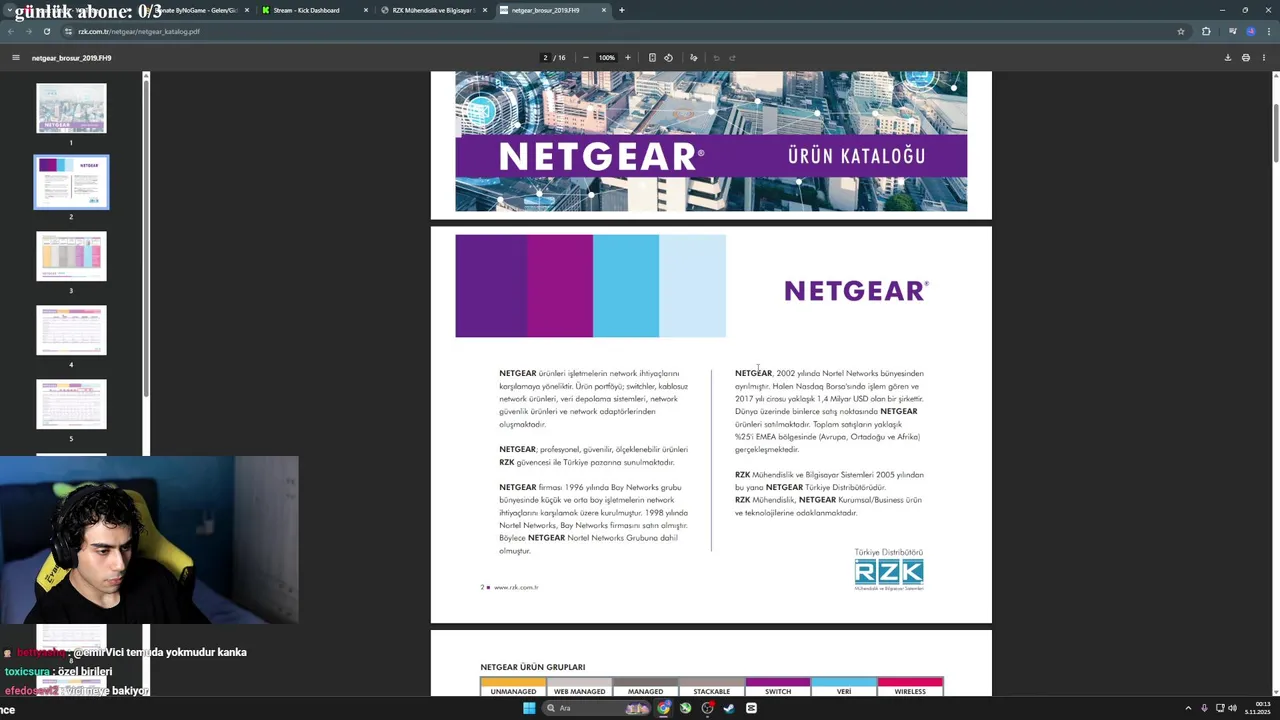Download the PDF file
1280x720 pixels.
(x=1228, y=58)
